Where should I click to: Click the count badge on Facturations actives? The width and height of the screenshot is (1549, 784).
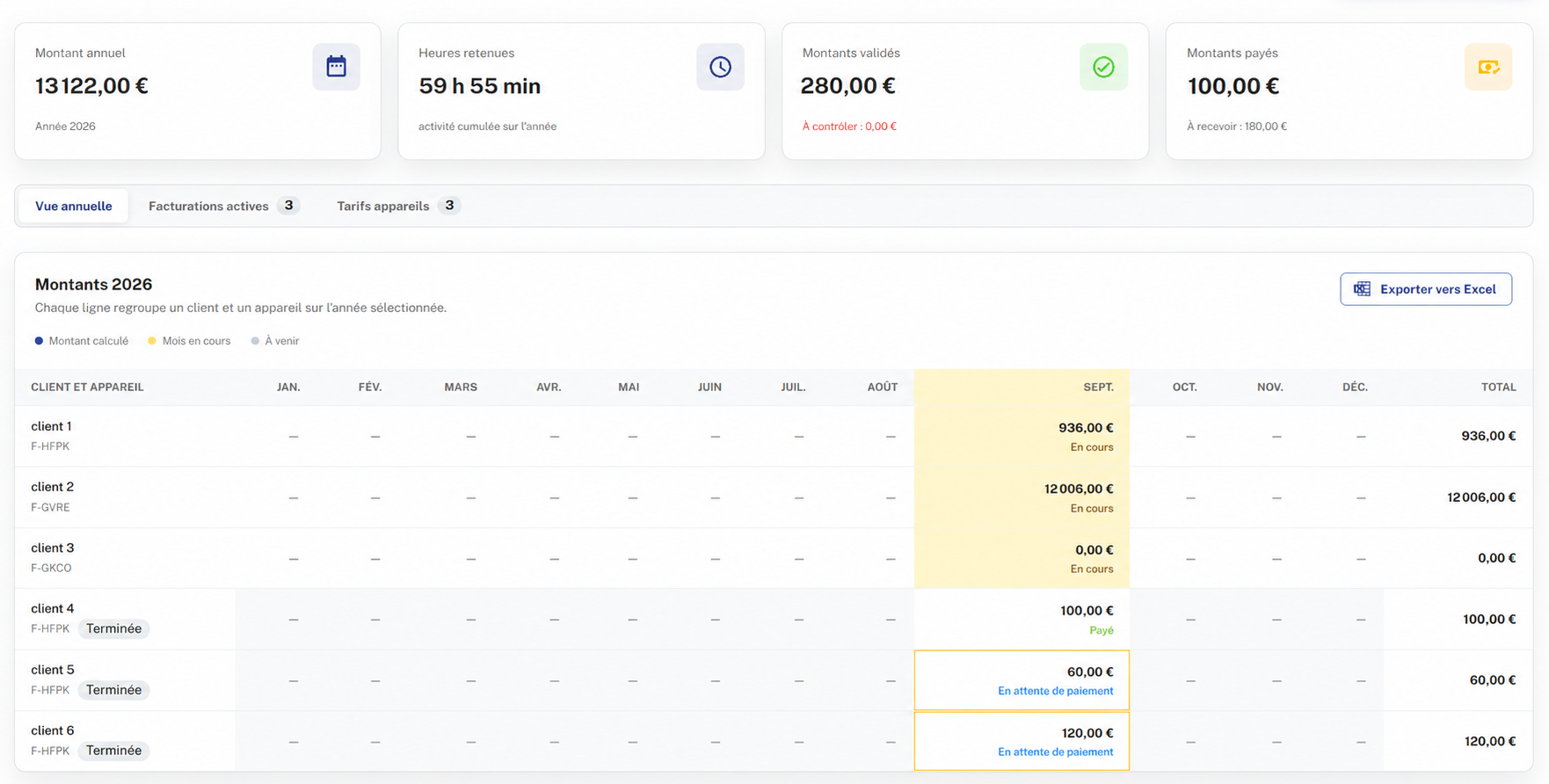288,206
